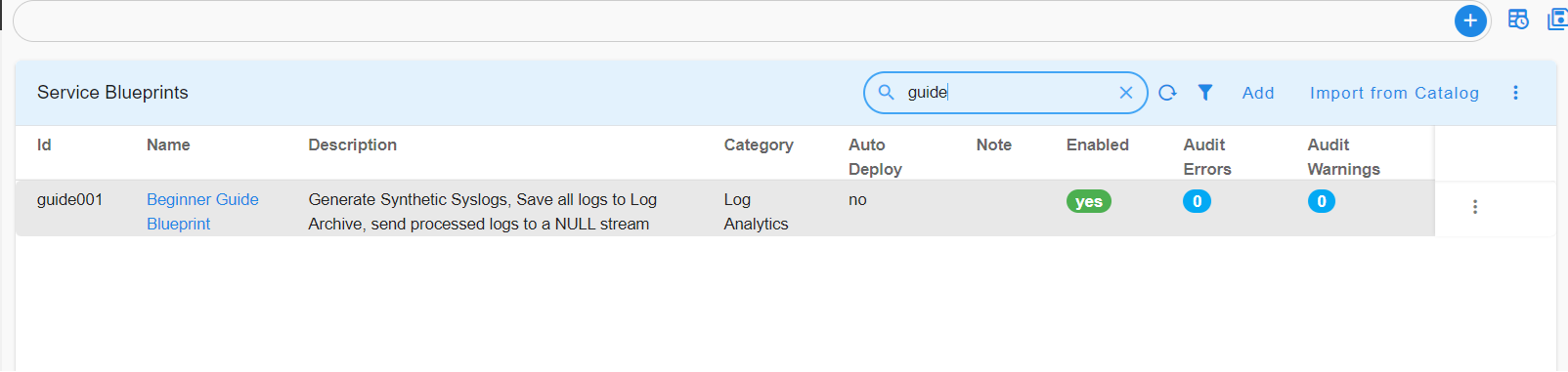Screen dimensions: 1568x372
Task: Click the Auto Deploy no value
Action: tap(857, 199)
